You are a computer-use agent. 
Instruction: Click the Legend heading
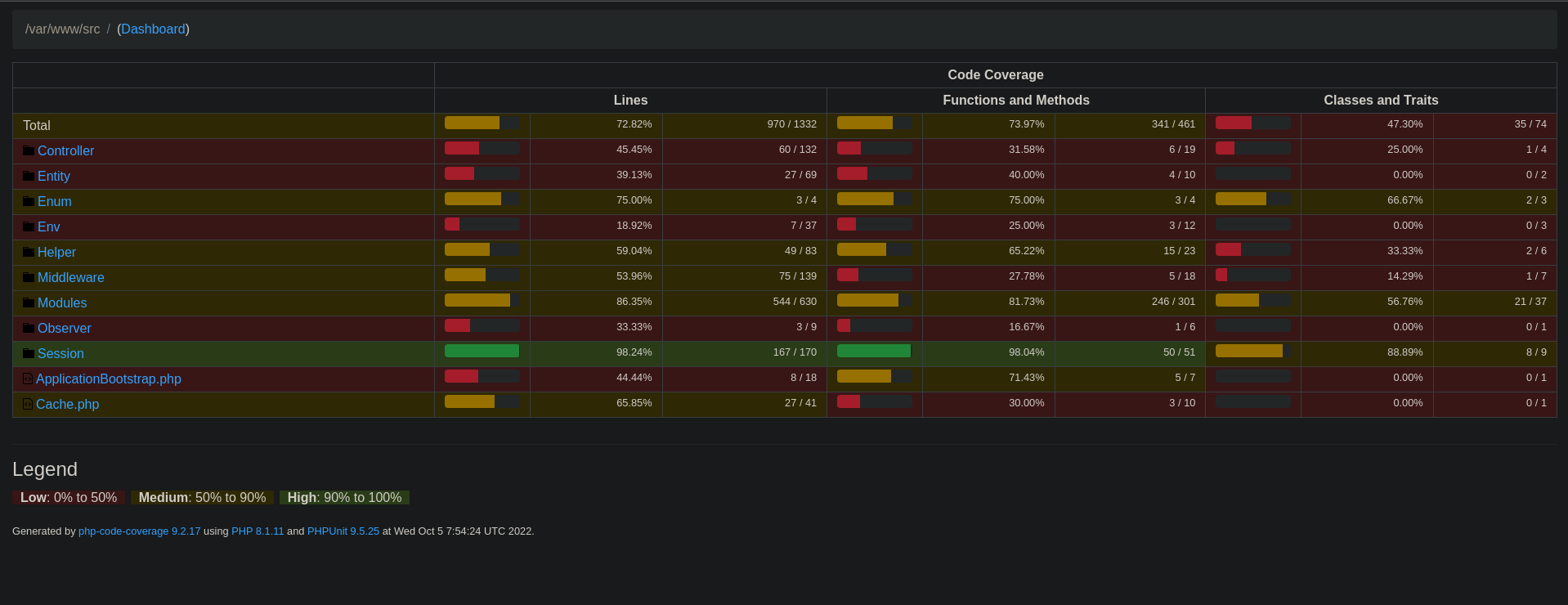tap(45, 469)
